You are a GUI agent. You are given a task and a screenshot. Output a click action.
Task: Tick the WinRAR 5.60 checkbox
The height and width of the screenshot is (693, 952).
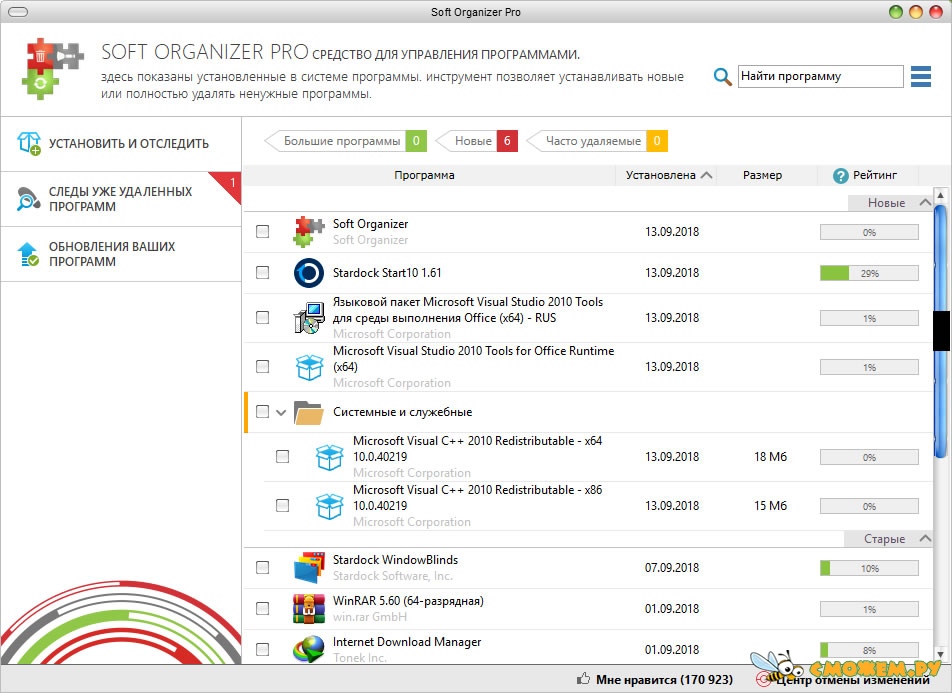pos(262,609)
